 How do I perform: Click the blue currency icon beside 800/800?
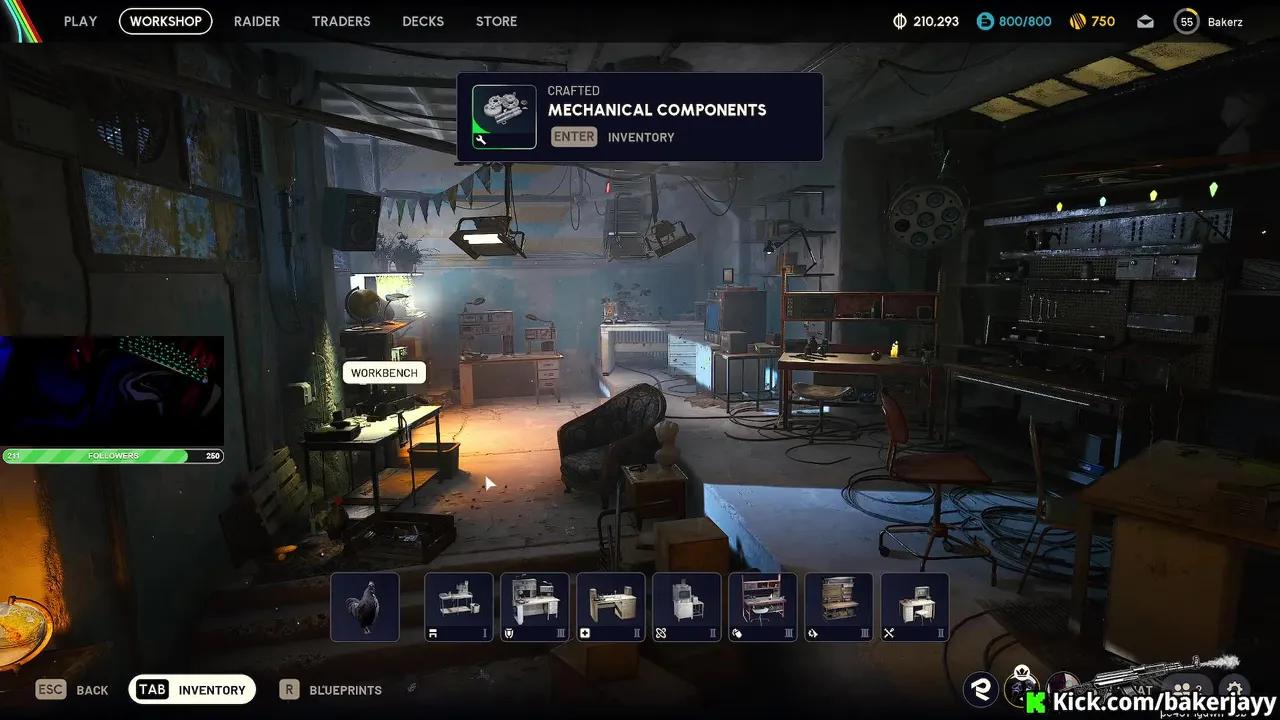coord(985,21)
